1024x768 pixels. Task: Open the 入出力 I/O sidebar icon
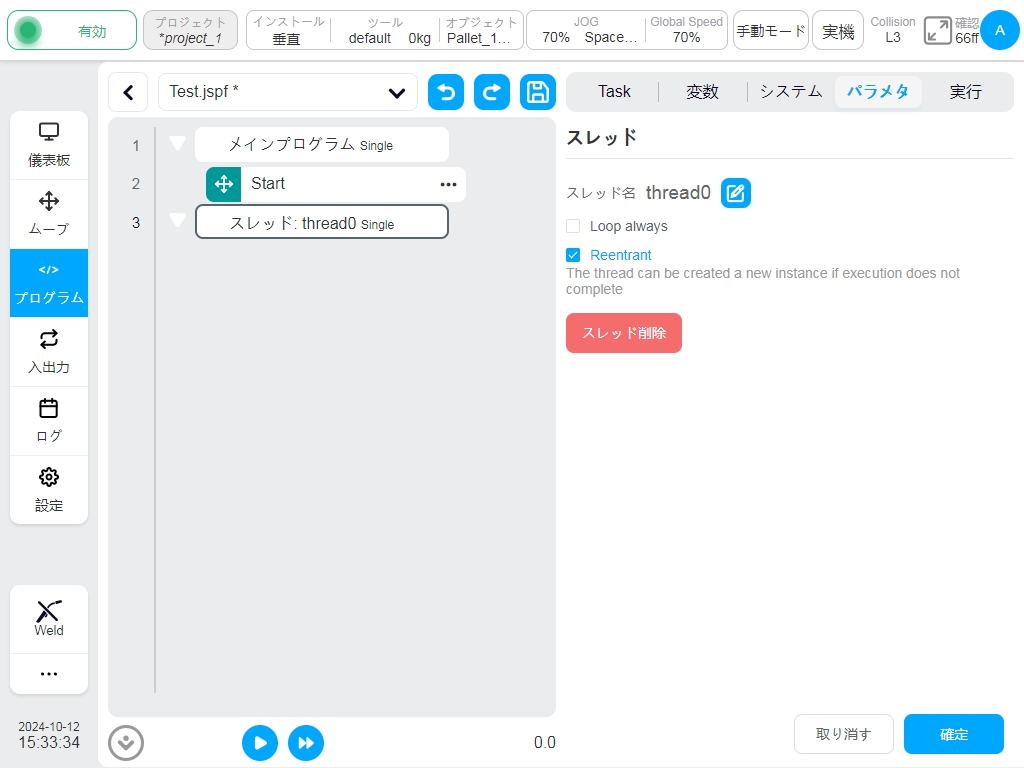point(49,351)
